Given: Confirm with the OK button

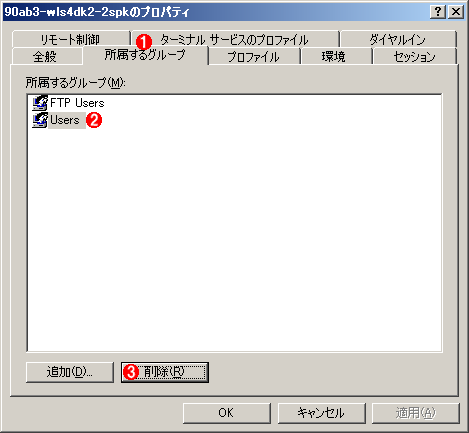Looking at the screenshot, I should coord(227,413).
